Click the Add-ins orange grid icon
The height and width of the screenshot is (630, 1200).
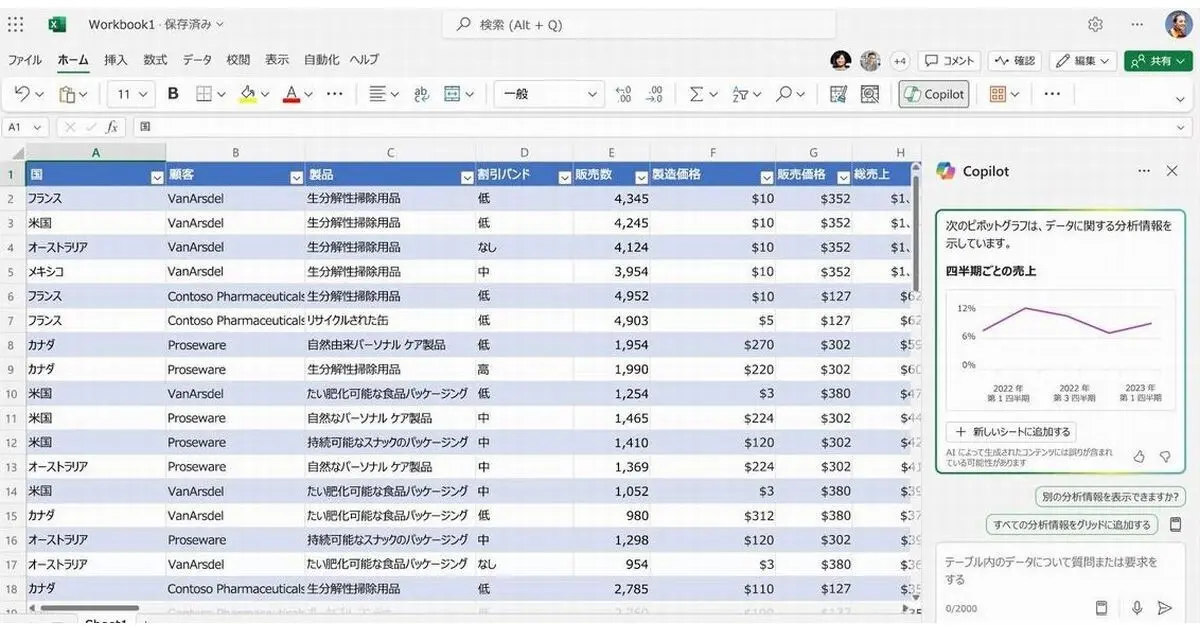pyautogui.click(x=997, y=94)
